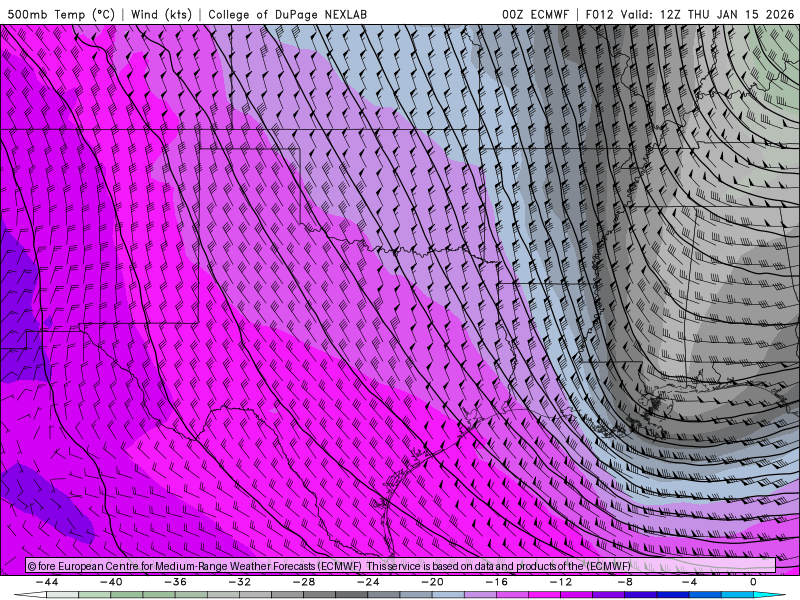Click the "F012 Valid: 12Z THU JAN 15 2026" text
The image size is (800, 600).
click(x=692, y=14)
